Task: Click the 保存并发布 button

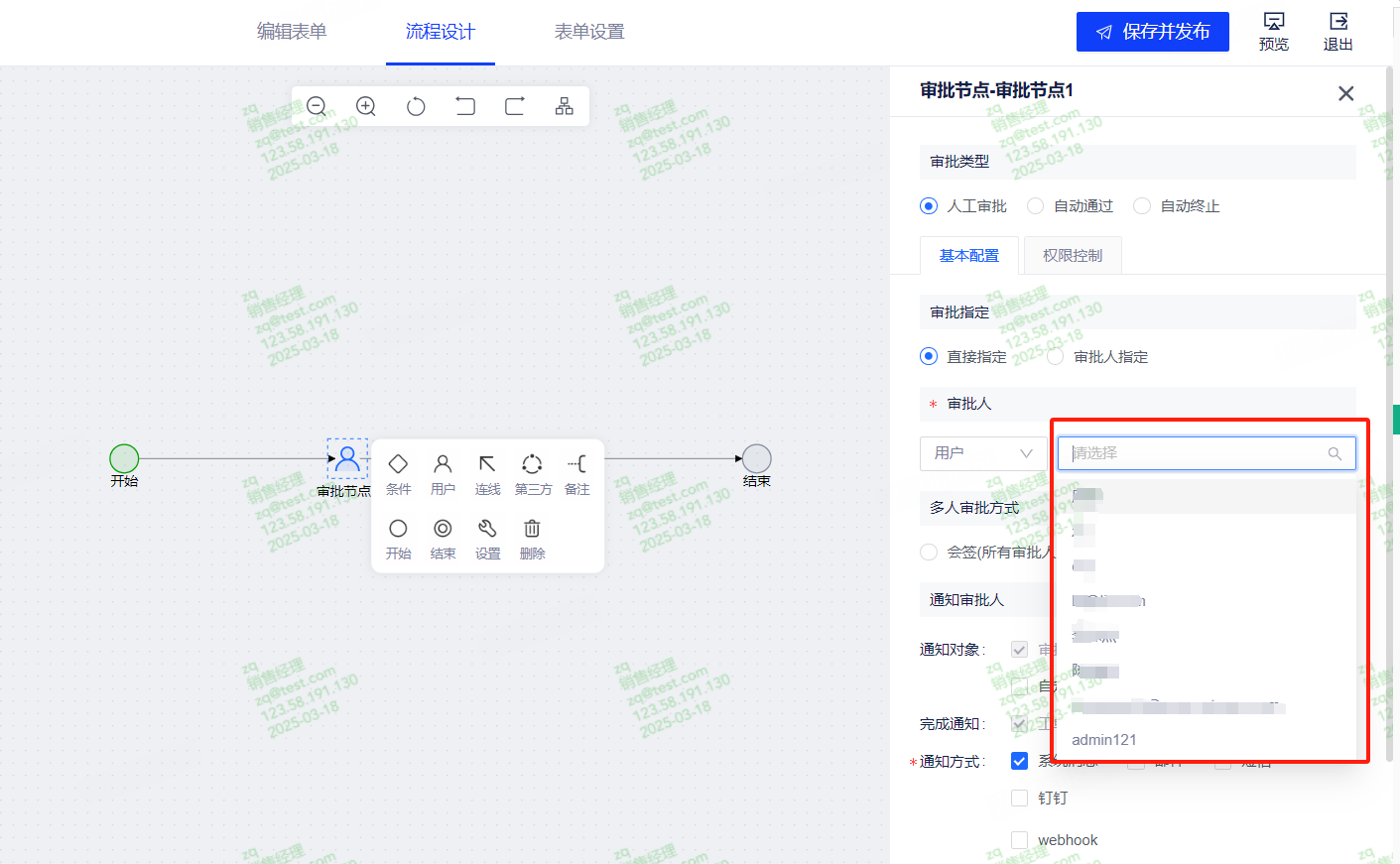Action: pos(1152,32)
